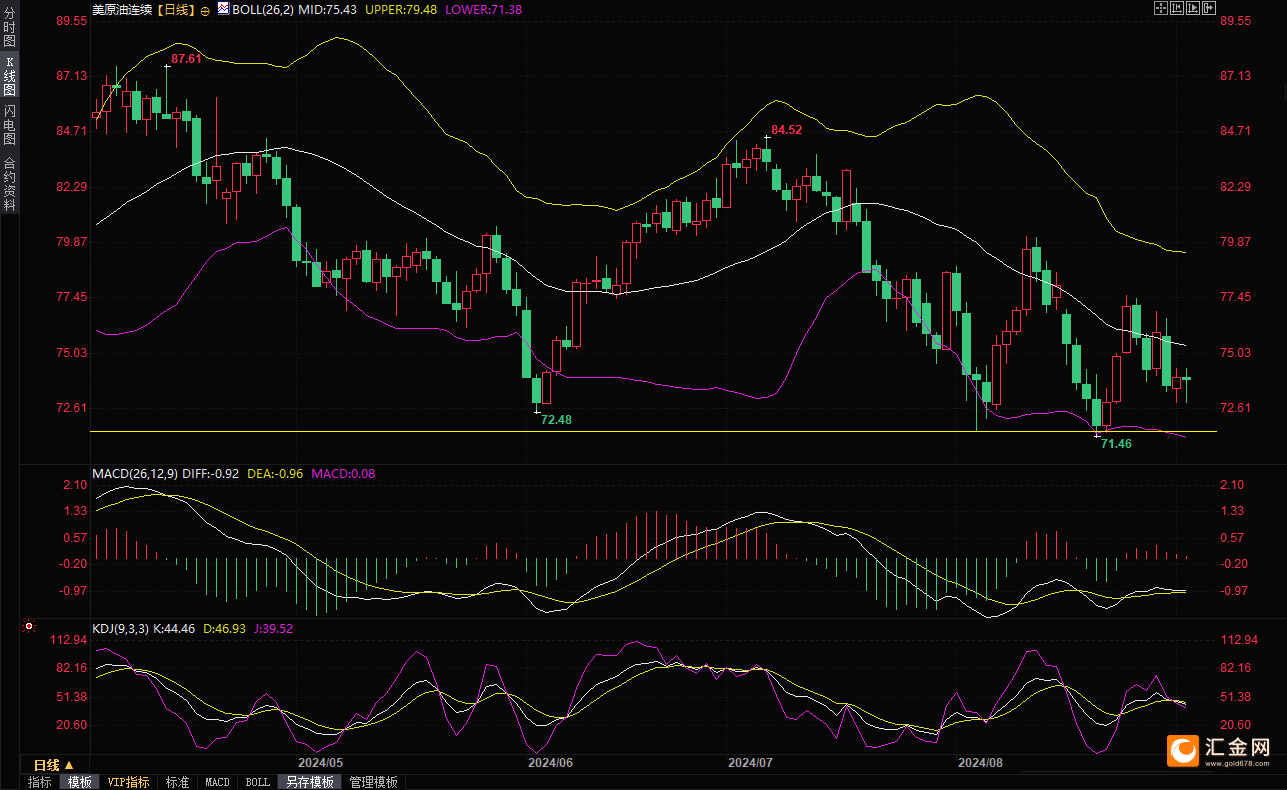Click the 管理模板 button
The image size is (1287, 790).
point(373,782)
